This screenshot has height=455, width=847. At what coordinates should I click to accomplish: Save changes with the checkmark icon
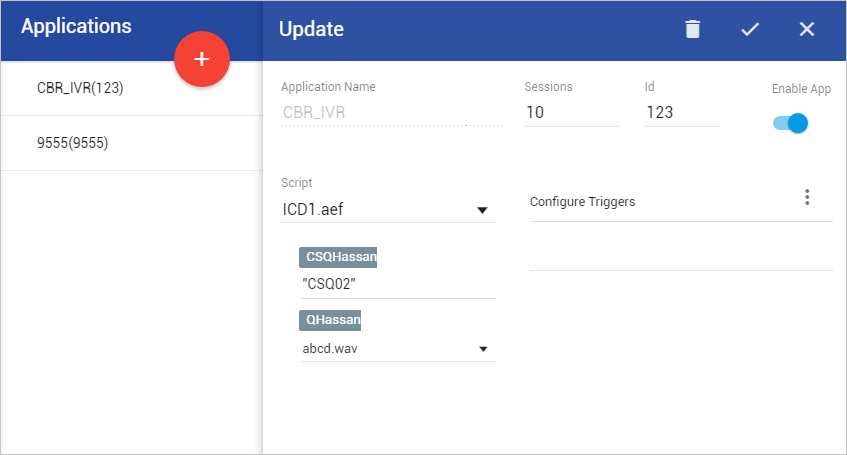point(750,29)
